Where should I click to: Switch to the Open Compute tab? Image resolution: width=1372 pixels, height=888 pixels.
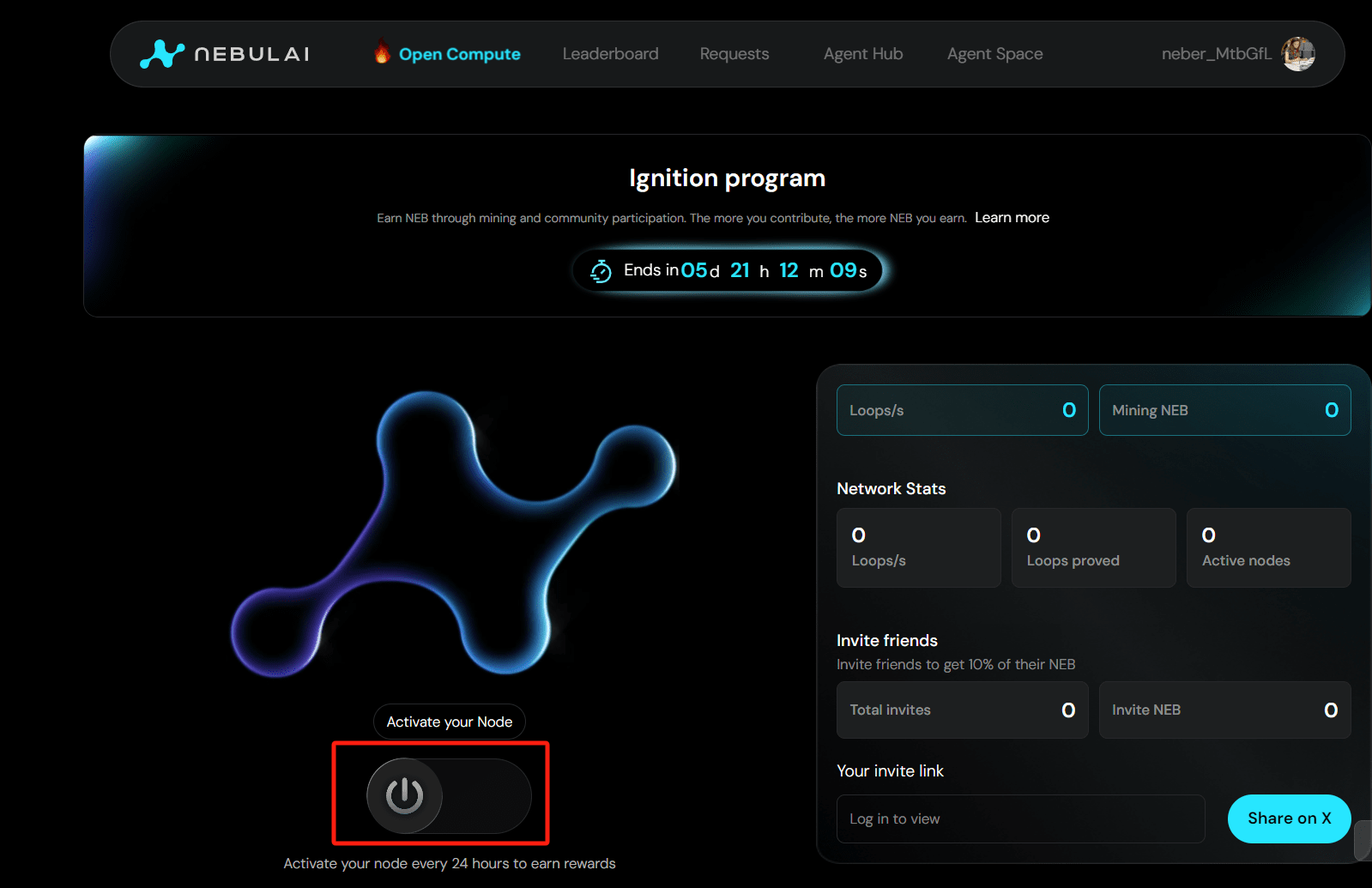pos(460,54)
